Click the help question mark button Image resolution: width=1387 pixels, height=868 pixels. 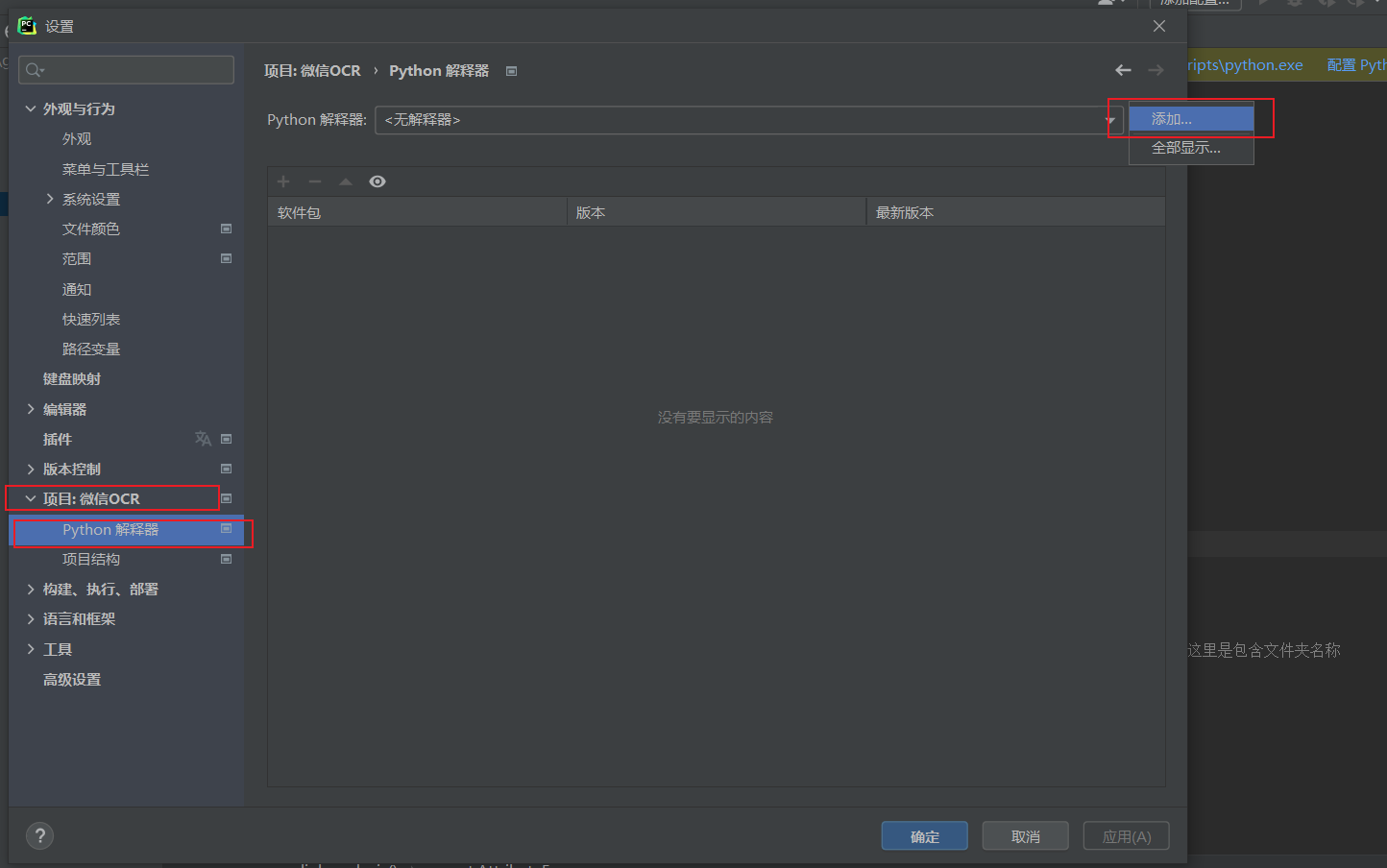tap(39, 835)
